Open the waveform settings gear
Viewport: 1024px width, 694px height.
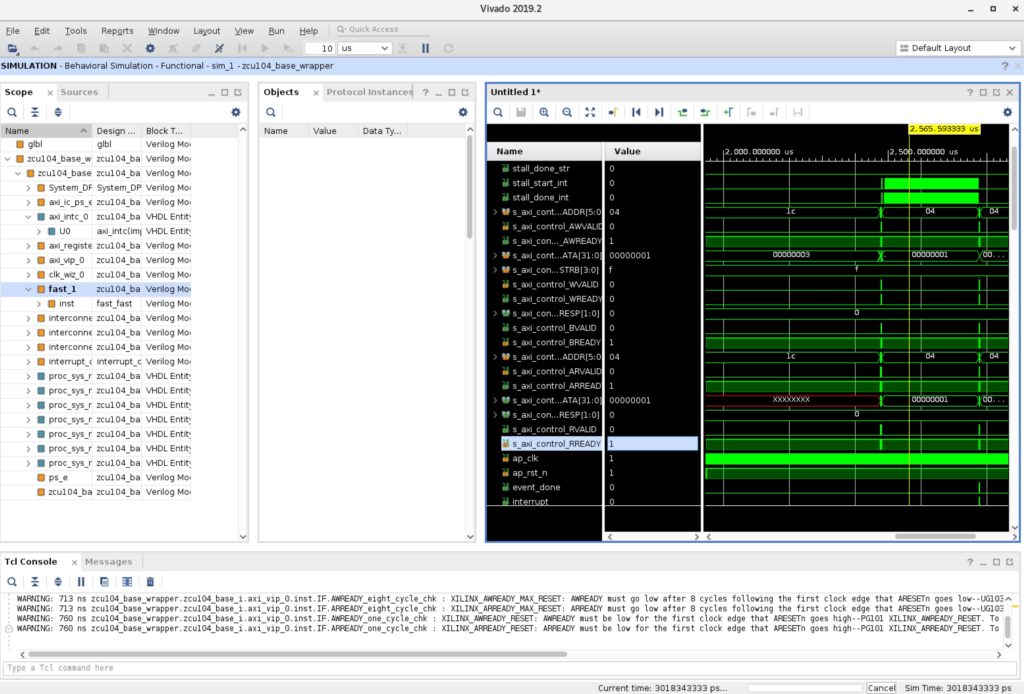tap(1007, 112)
